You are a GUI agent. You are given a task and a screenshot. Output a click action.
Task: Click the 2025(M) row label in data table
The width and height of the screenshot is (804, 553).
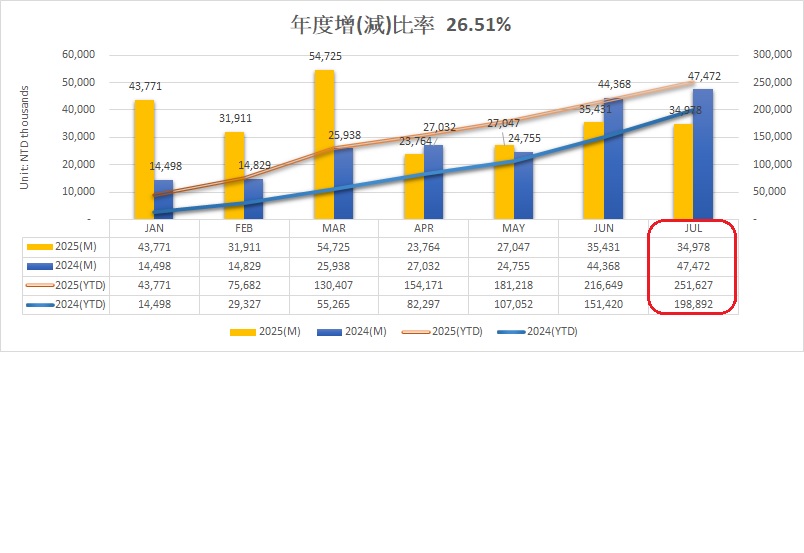pos(76,247)
